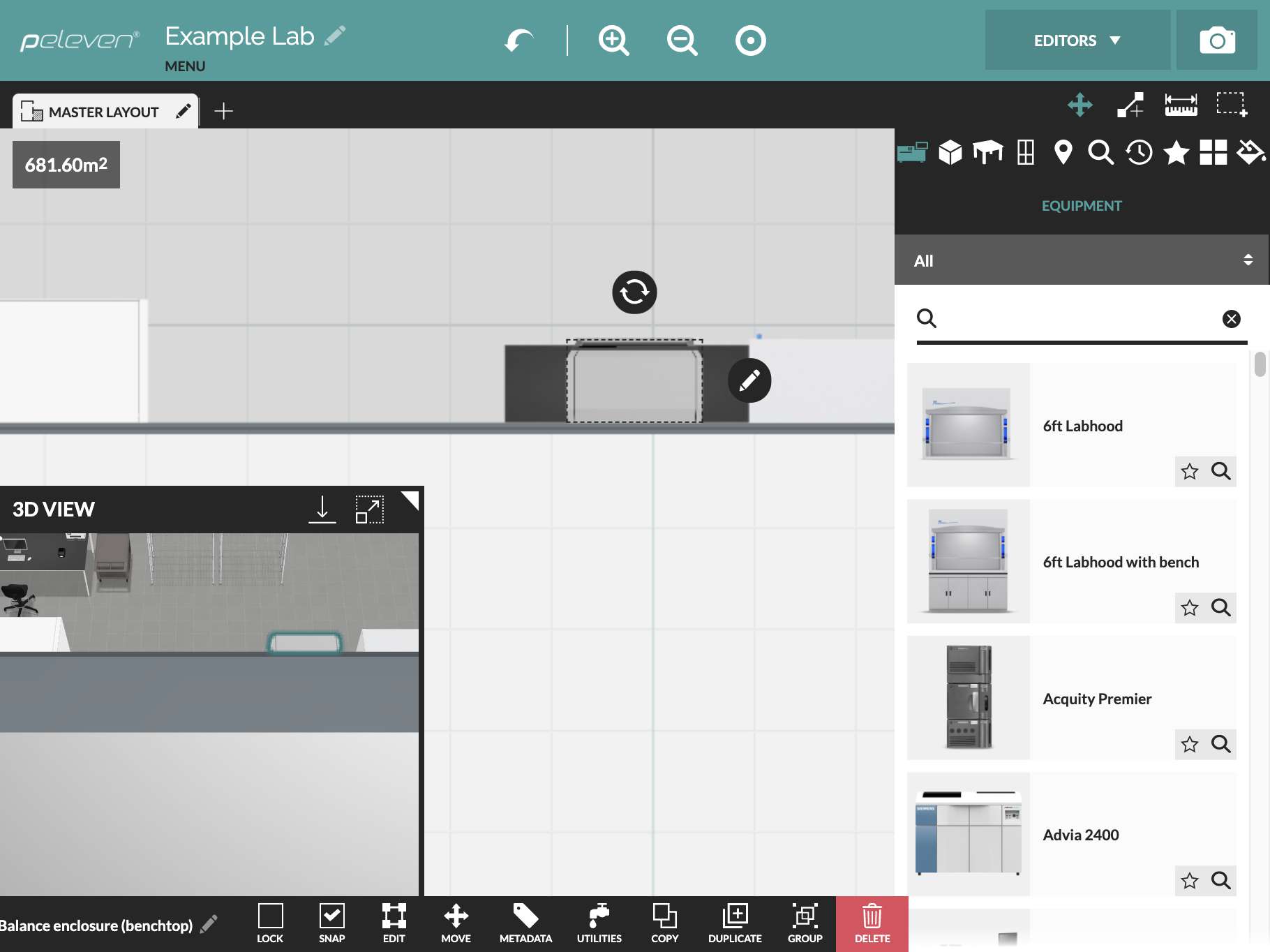Screen dimensions: 1270x952
Task: Select the 6ft Labhood thumbnail
Action: click(968, 425)
